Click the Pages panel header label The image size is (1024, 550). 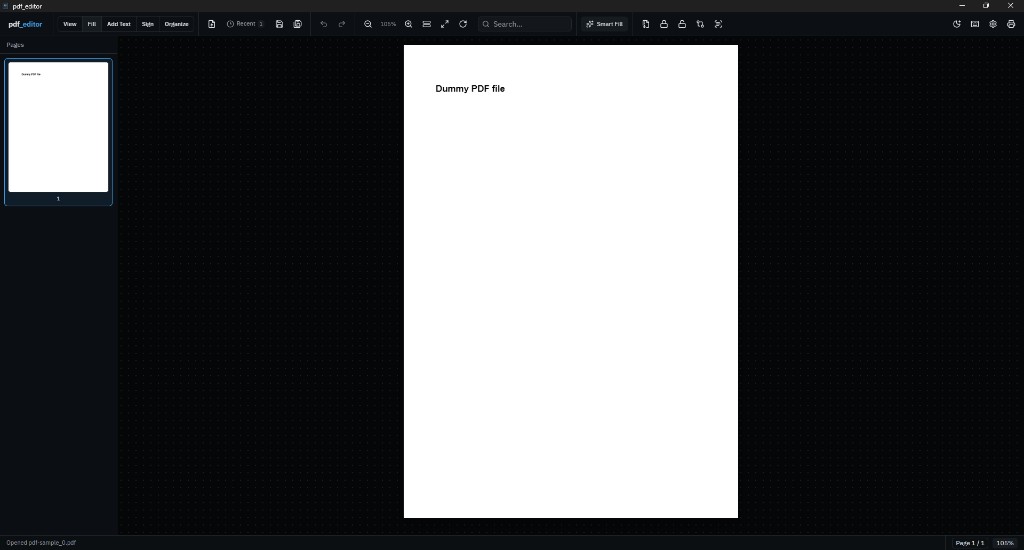click(x=15, y=45)
